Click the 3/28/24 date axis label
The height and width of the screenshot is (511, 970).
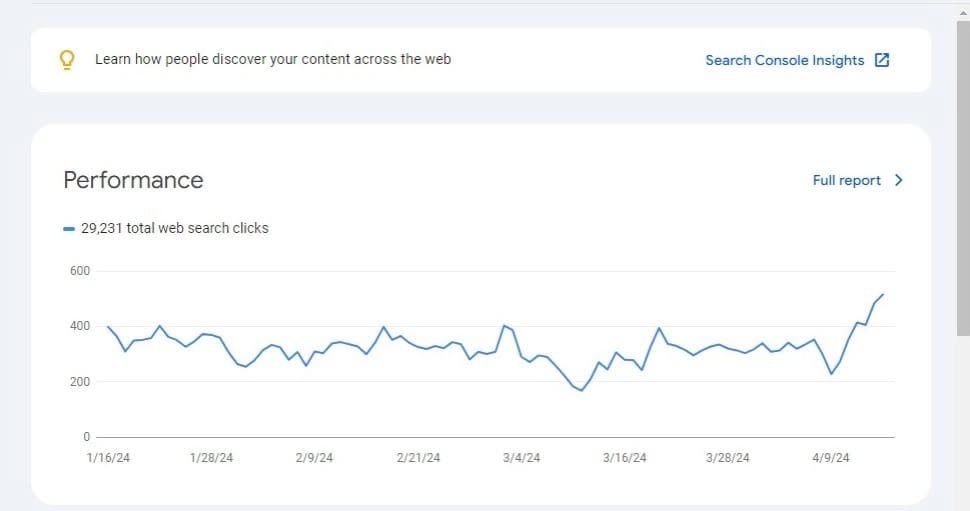[728, 458]
